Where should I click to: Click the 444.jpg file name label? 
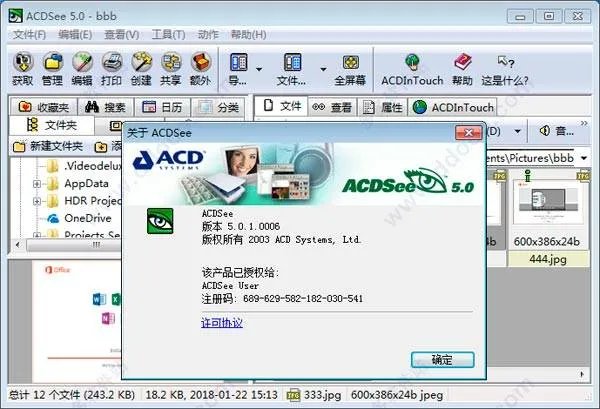[548, 259]
